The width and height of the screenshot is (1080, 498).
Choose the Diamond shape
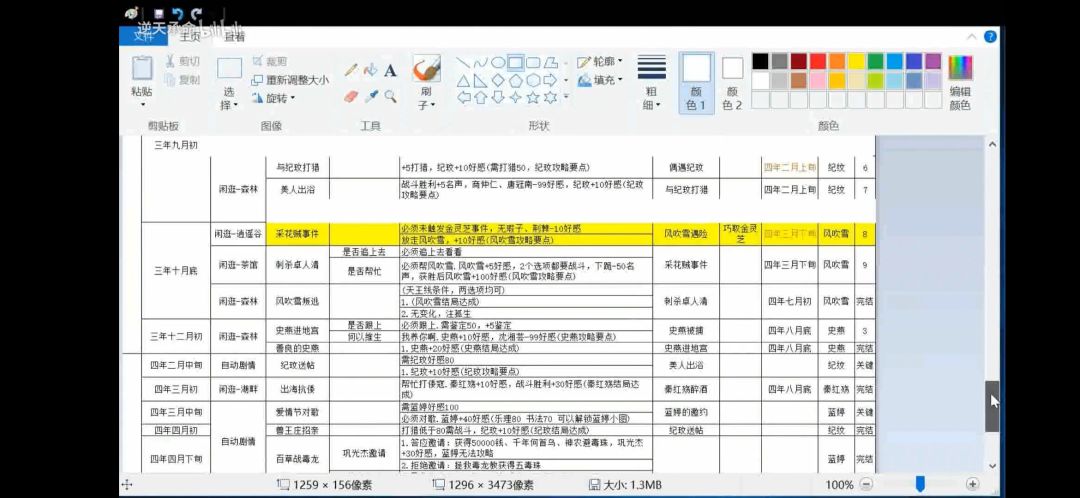coord(498,80)
